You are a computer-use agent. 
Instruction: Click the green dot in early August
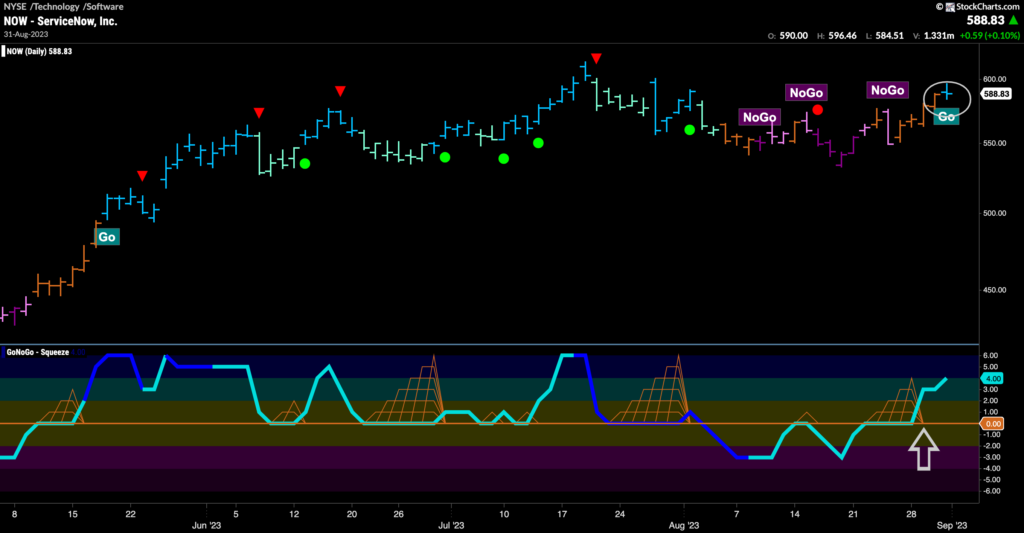tap(689, 130)
